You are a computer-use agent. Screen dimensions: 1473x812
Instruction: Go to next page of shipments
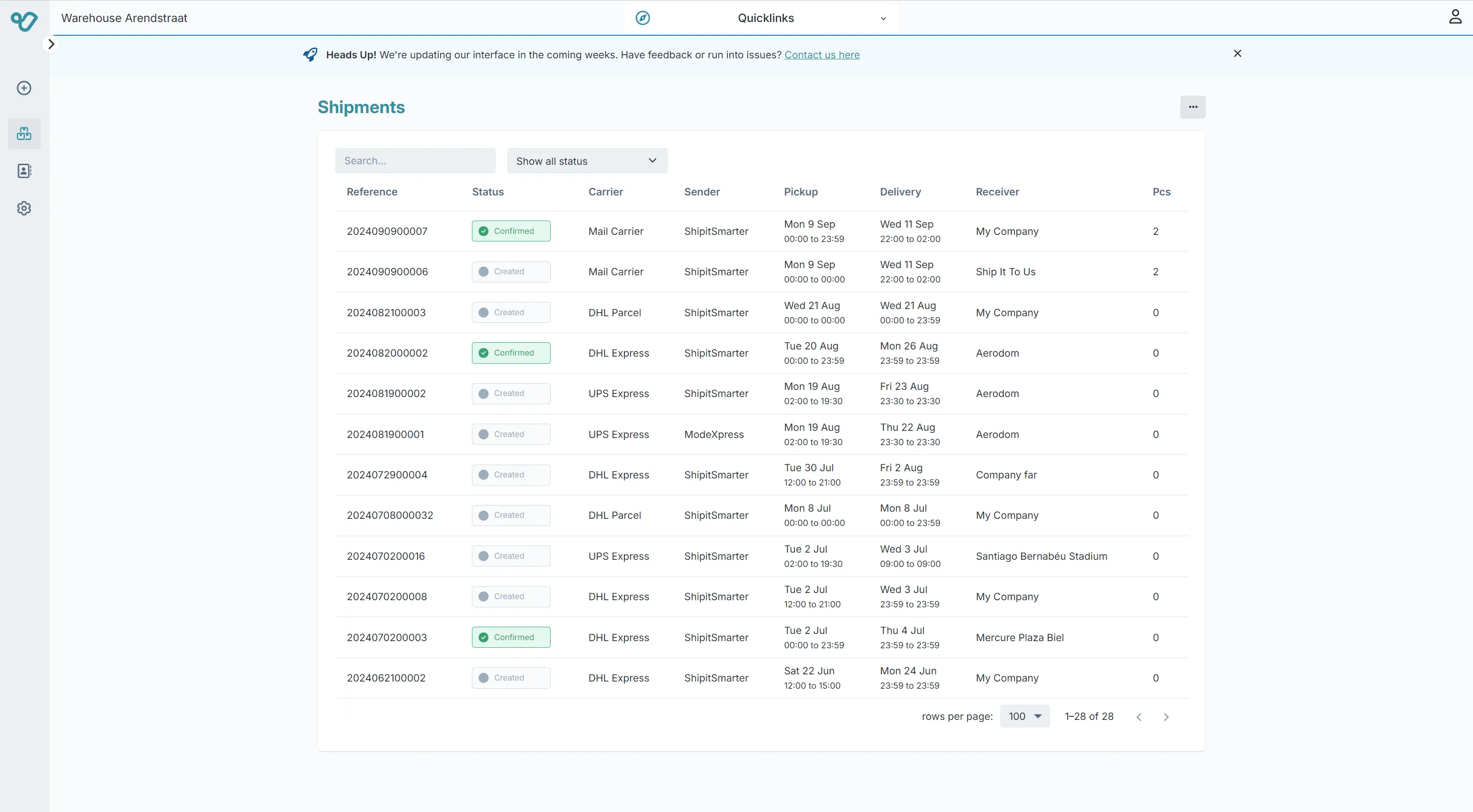point(1166,717)
